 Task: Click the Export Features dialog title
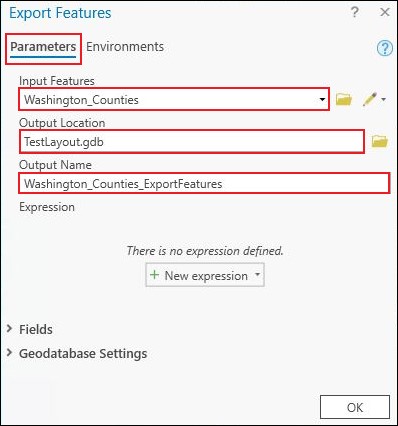click(x=60, y=13)
